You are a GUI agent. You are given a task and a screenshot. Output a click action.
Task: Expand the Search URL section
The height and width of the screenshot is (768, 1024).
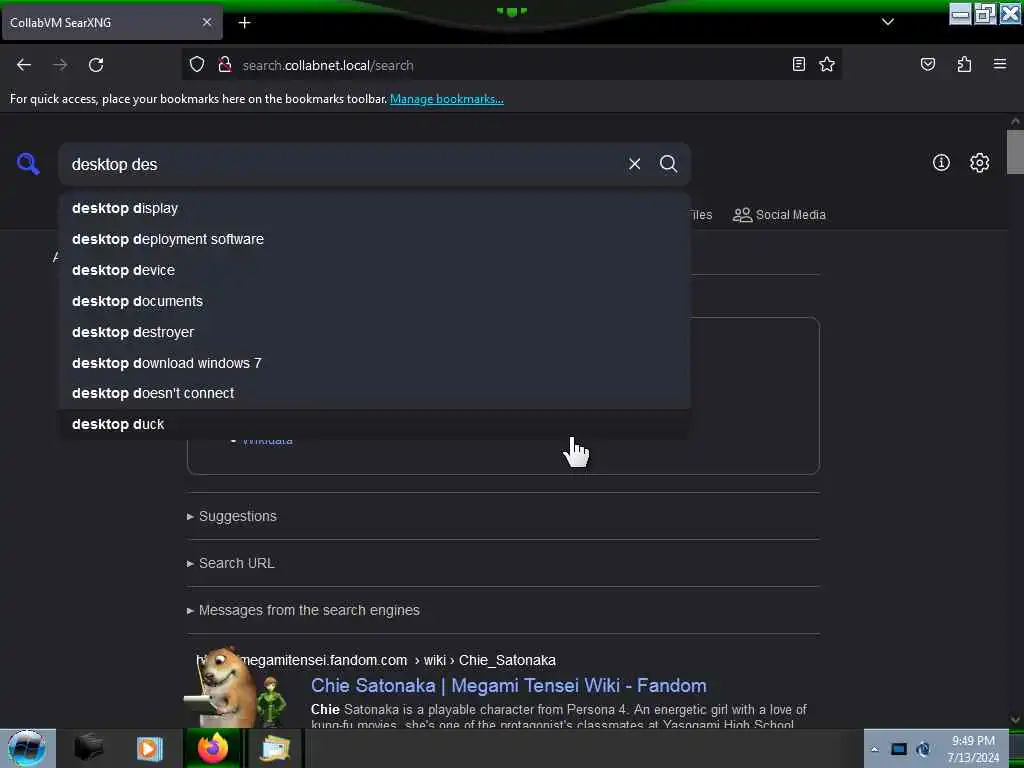[x=231, y=563]
